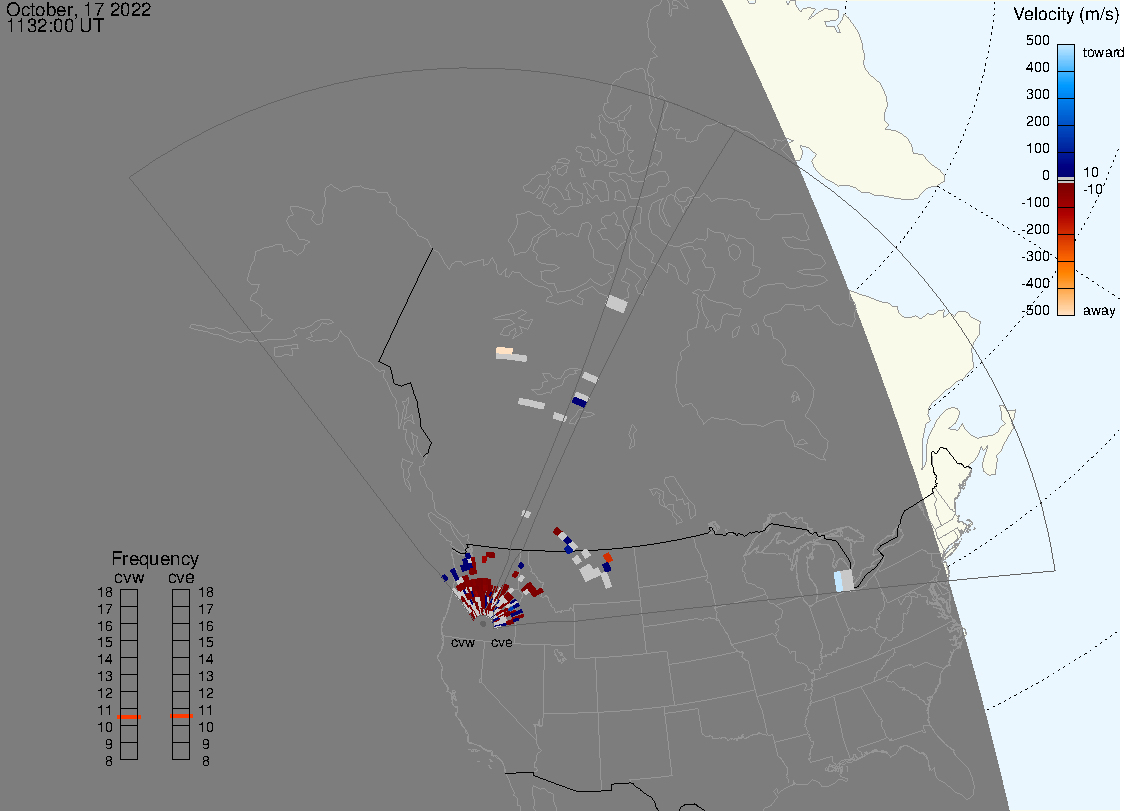The height and width of the screenshot is (811, 1124).
Task: Click the "Frequency" legend heading
Action: tap(155, 559)
